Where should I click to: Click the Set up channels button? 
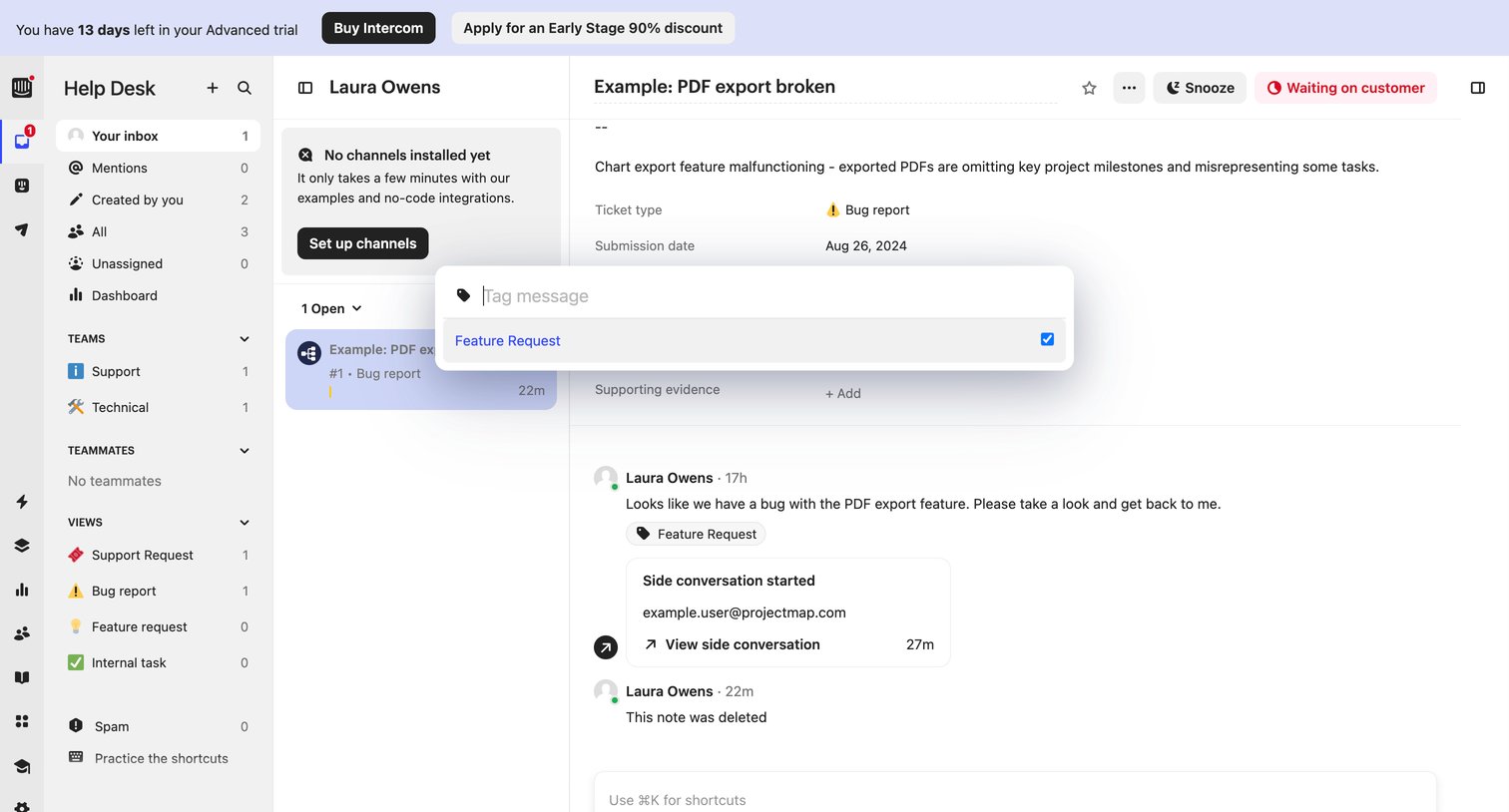point(363,243)
